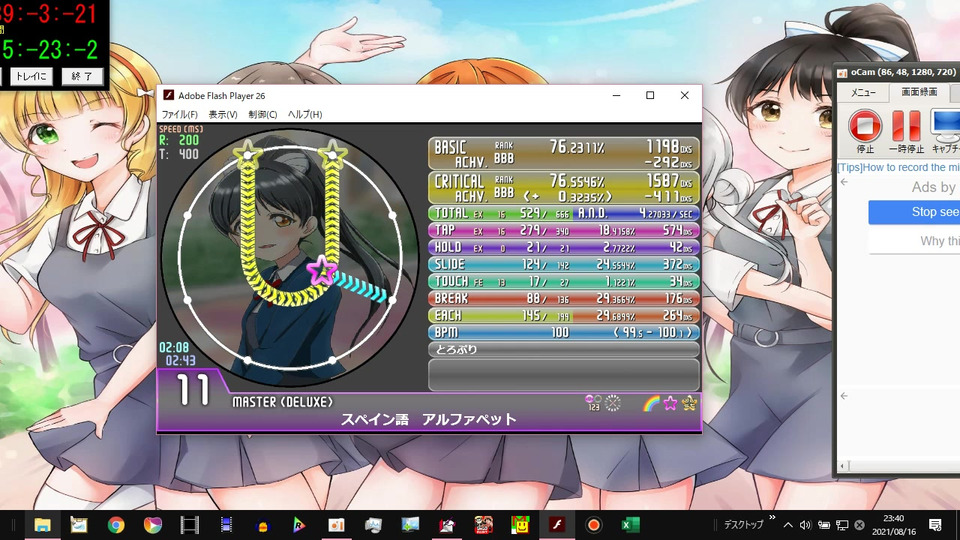Image resolution: width=960 pixels, height=540 pixels.
Task: Click the left yellow star on the ring
Action: [247, 153]
